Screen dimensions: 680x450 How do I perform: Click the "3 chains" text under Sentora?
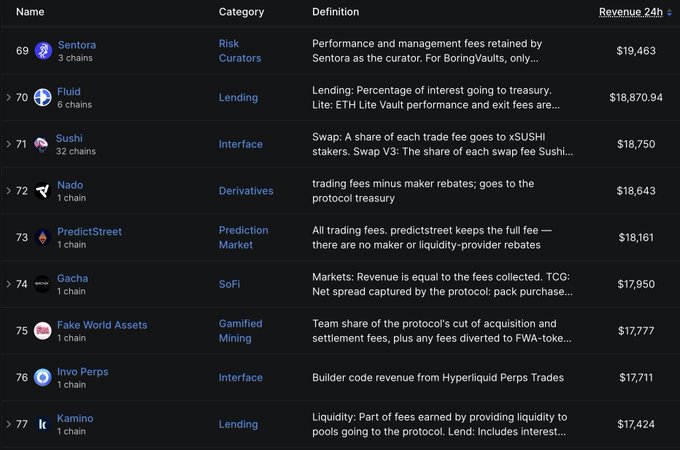[75, 58]
